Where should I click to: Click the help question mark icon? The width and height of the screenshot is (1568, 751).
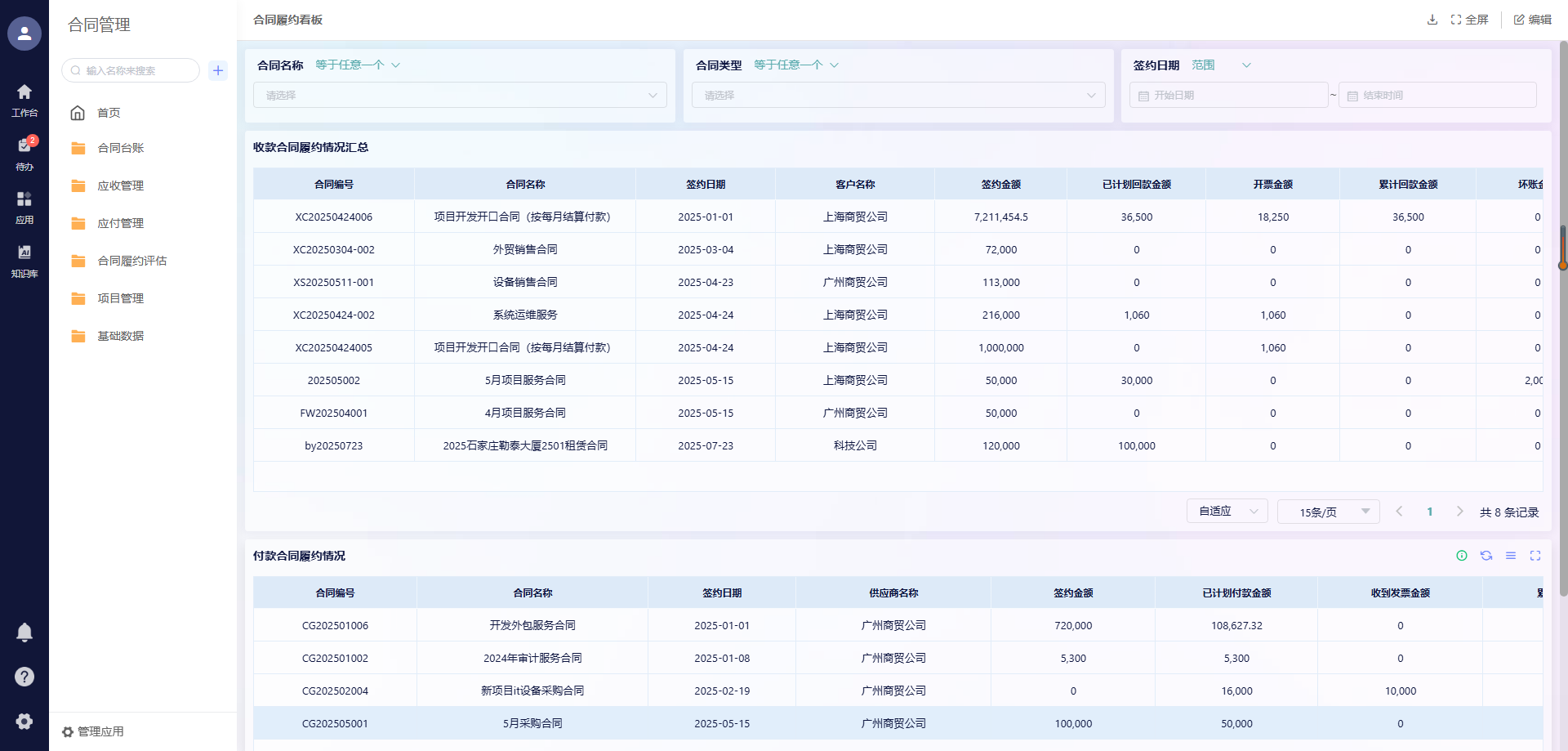(24, 677)
